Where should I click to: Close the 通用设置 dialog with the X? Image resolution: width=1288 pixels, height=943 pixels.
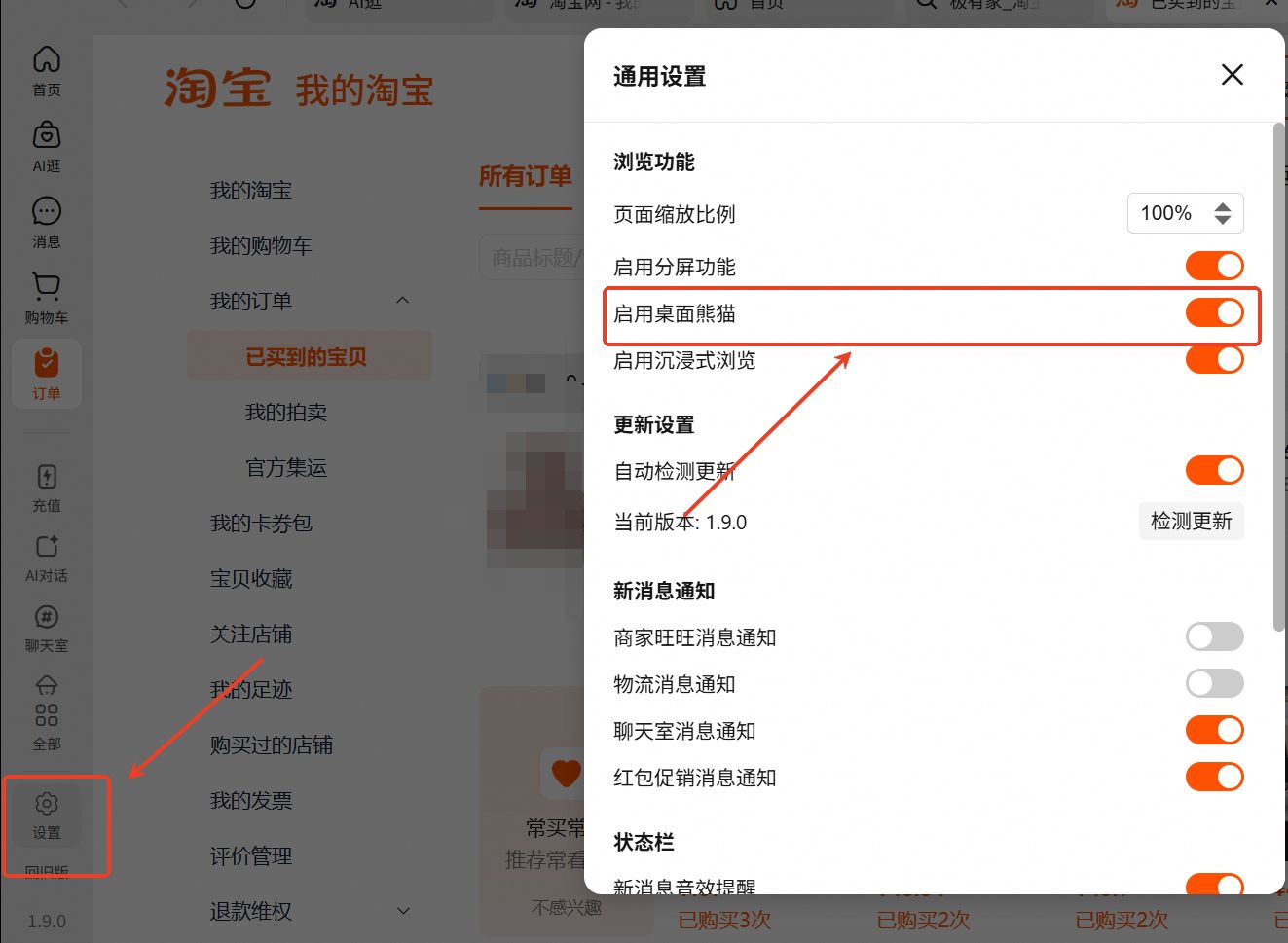point(1233,75)
